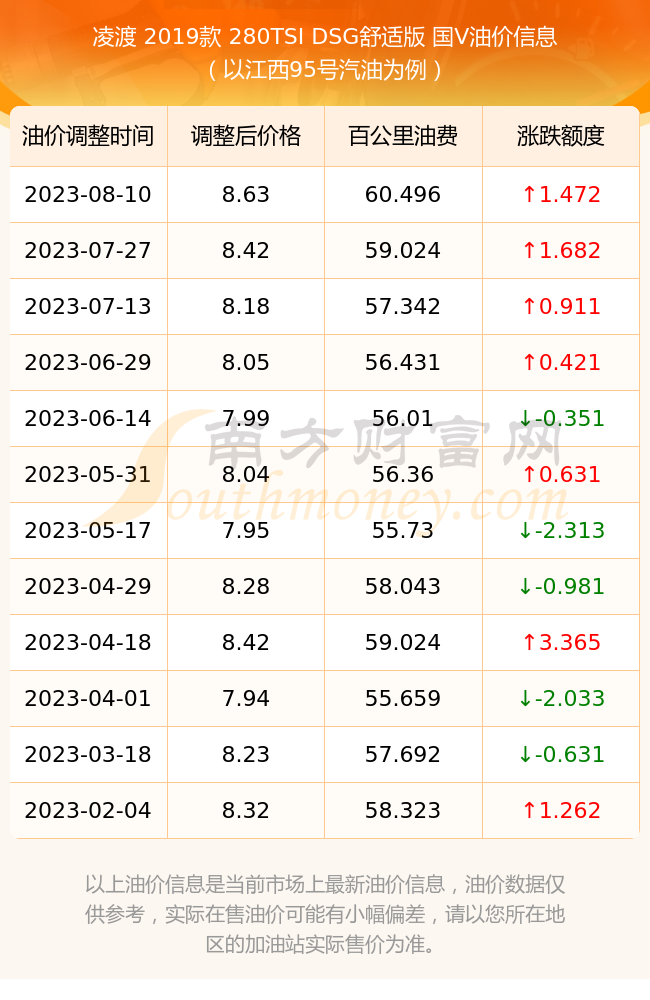Click the red up arrow beside 1.682
The image size is (650, 1000).
(529, 250)
